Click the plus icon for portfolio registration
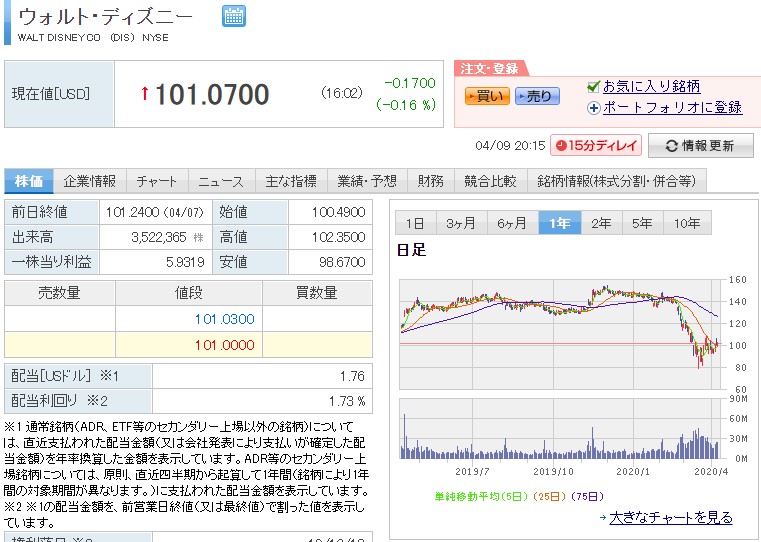This screenshot has height=542, width=761. point(594,108)
